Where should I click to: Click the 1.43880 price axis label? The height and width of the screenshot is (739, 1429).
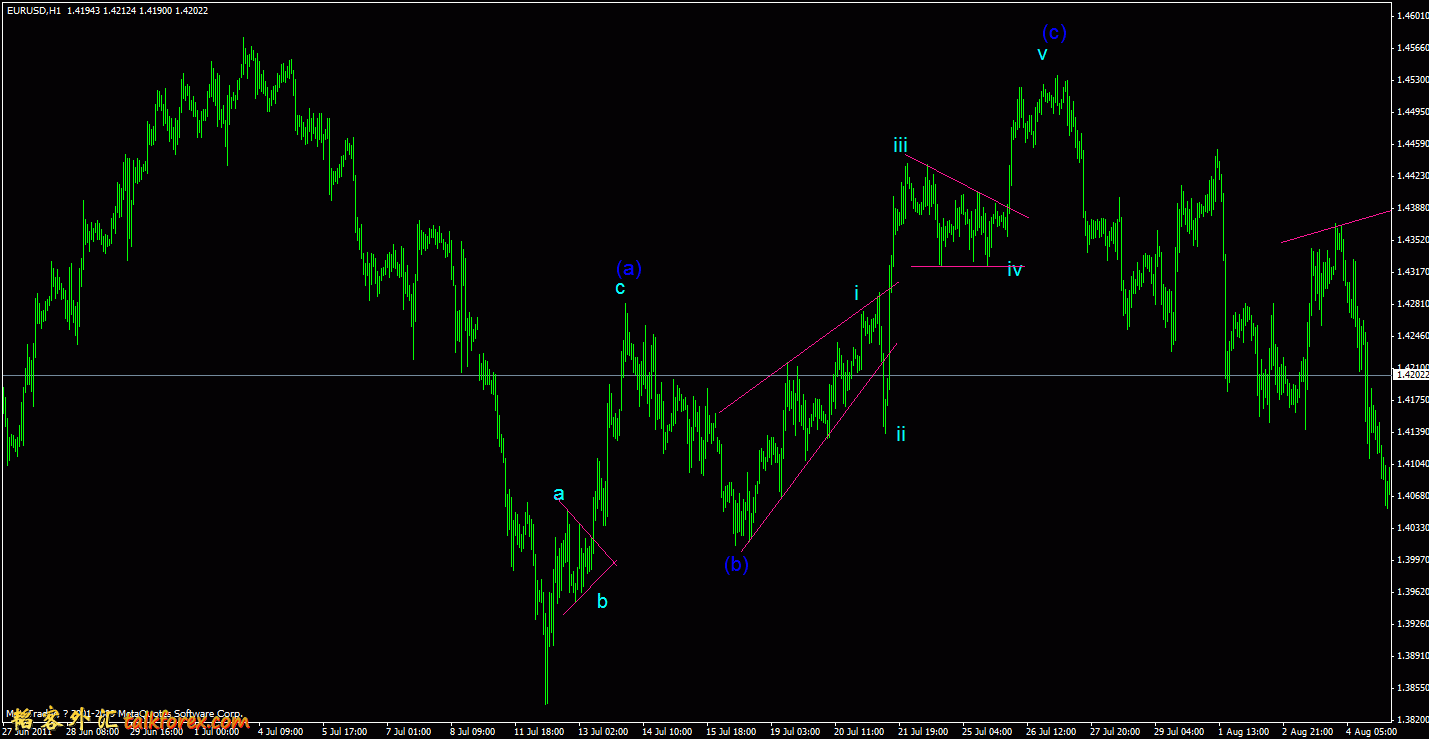pyautogui.click(x=1412, y=208)
